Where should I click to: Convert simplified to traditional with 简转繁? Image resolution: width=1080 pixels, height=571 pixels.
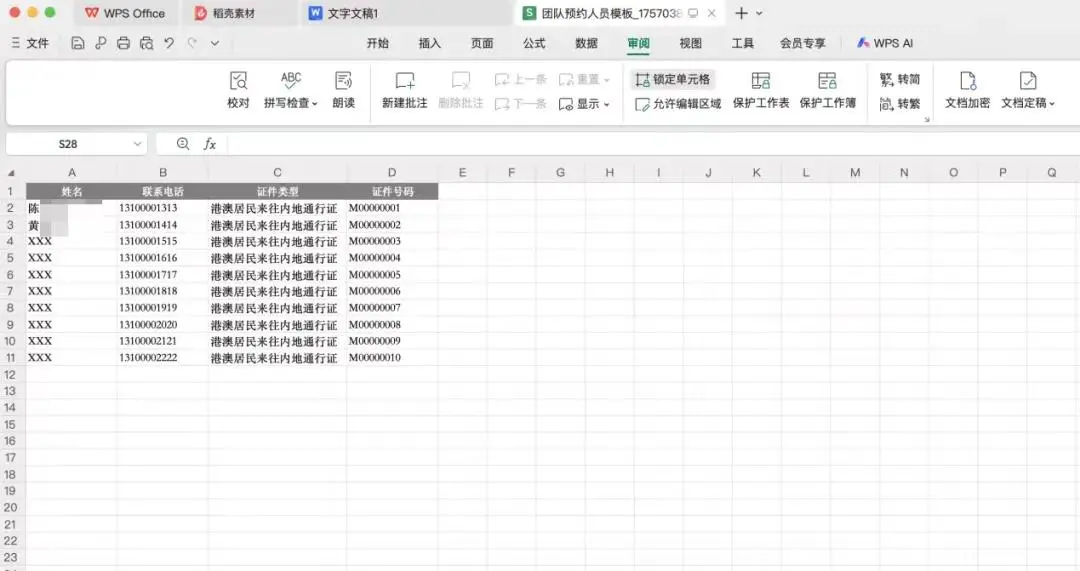(900, 104)
